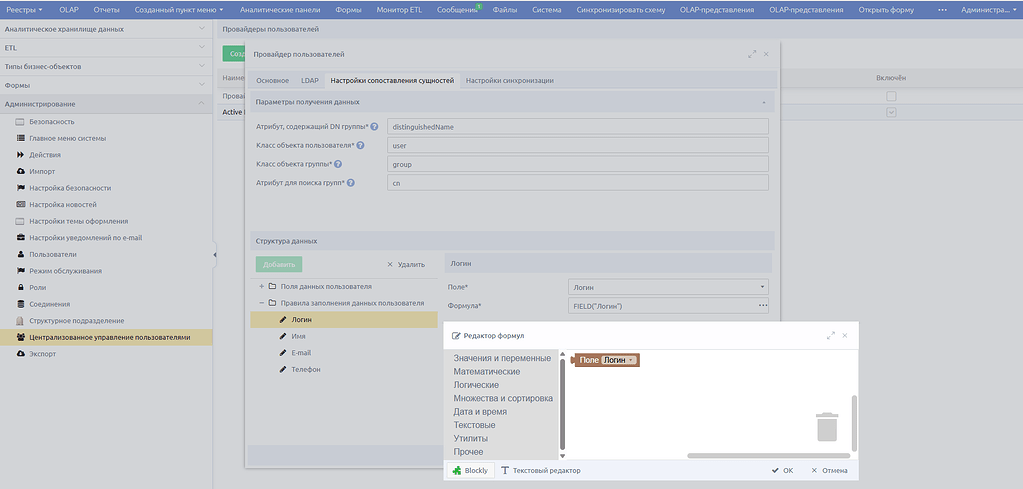Open Пользователи sidebar item
This screenshot has height=489, width=1023.
click(x=52, y=254)
